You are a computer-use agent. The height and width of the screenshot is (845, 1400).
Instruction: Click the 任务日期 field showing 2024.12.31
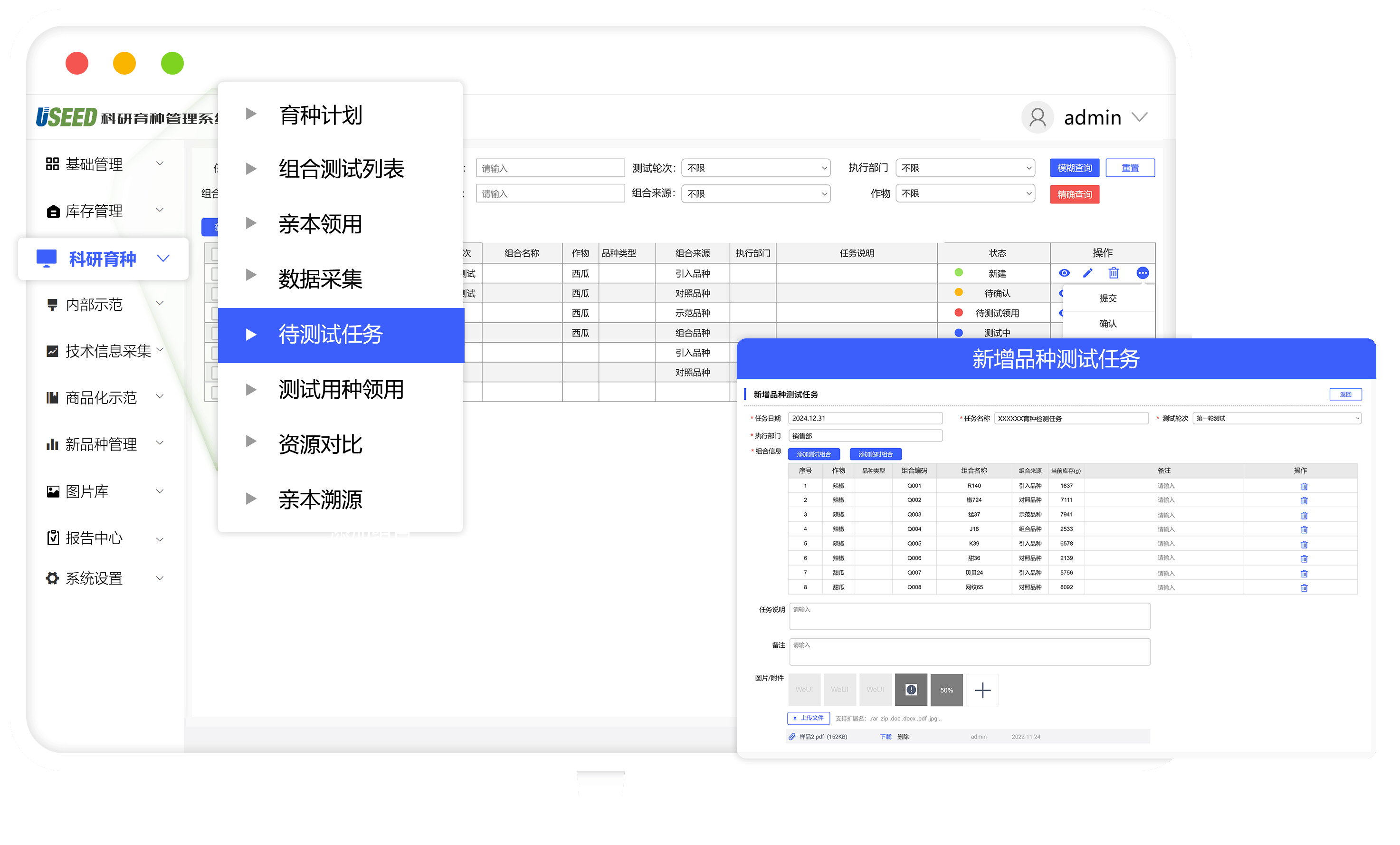[866, 418]
